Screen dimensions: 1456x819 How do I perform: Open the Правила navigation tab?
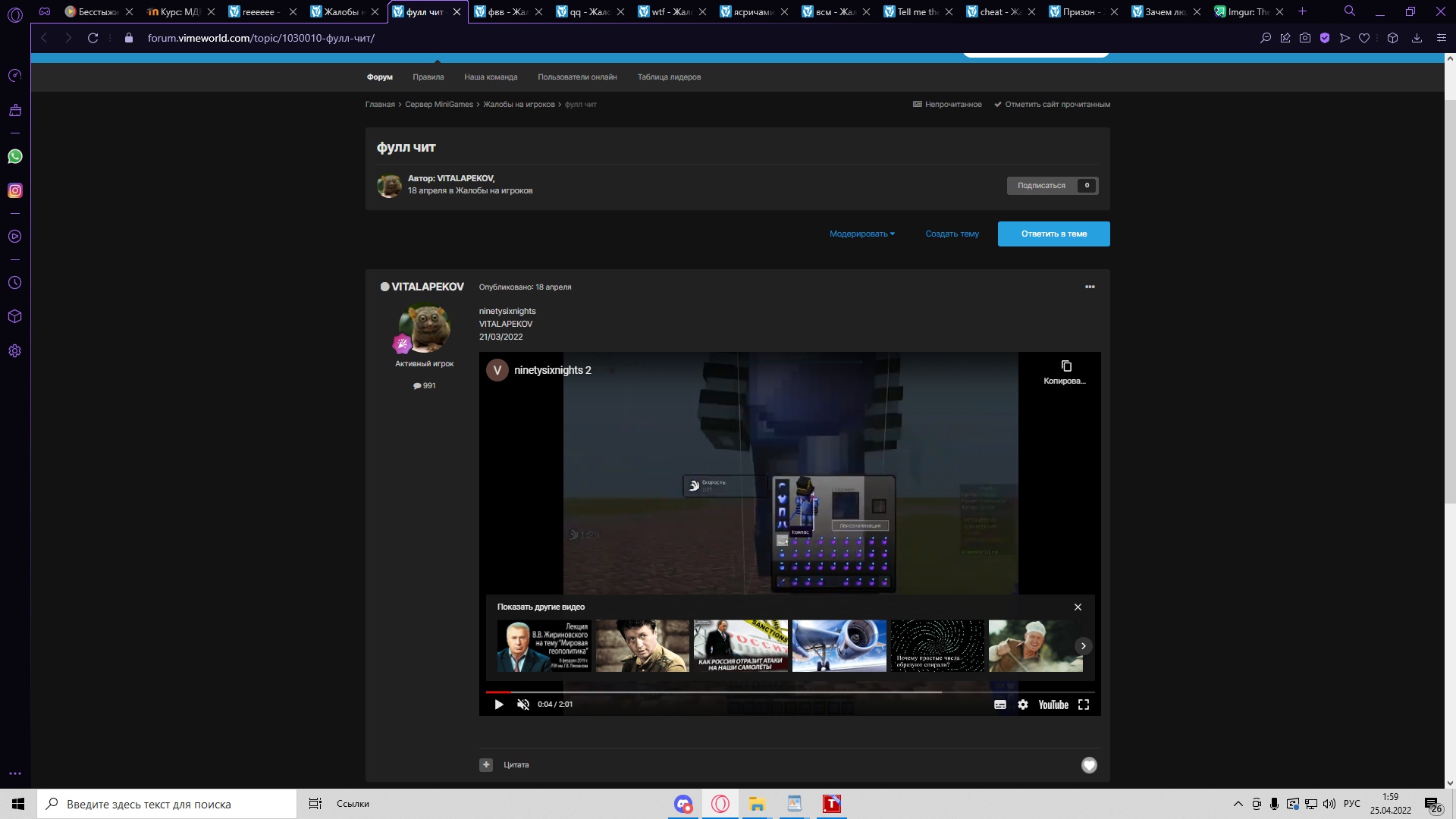[x=428, y=77]
